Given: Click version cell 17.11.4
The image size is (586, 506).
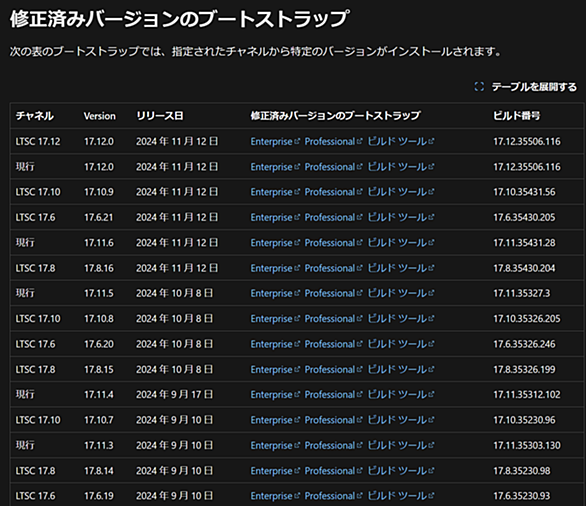Looking at the screenshot, I should coord(99,395).
